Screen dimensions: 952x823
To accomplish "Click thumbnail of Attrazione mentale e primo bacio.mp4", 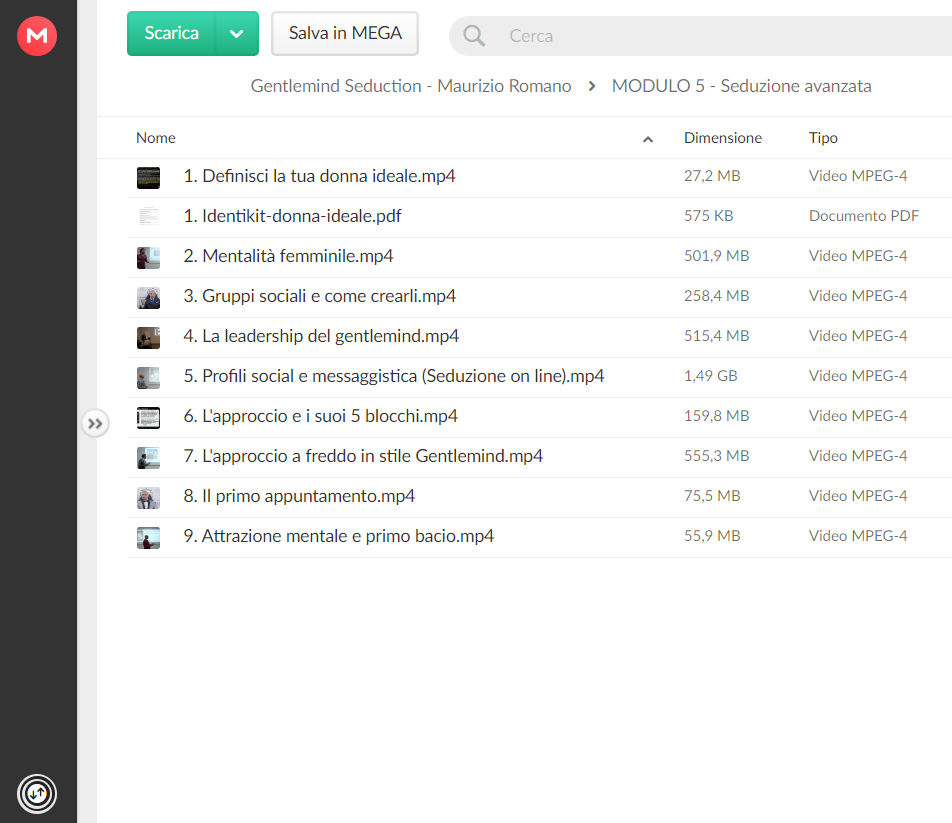I will pos(148,538).
